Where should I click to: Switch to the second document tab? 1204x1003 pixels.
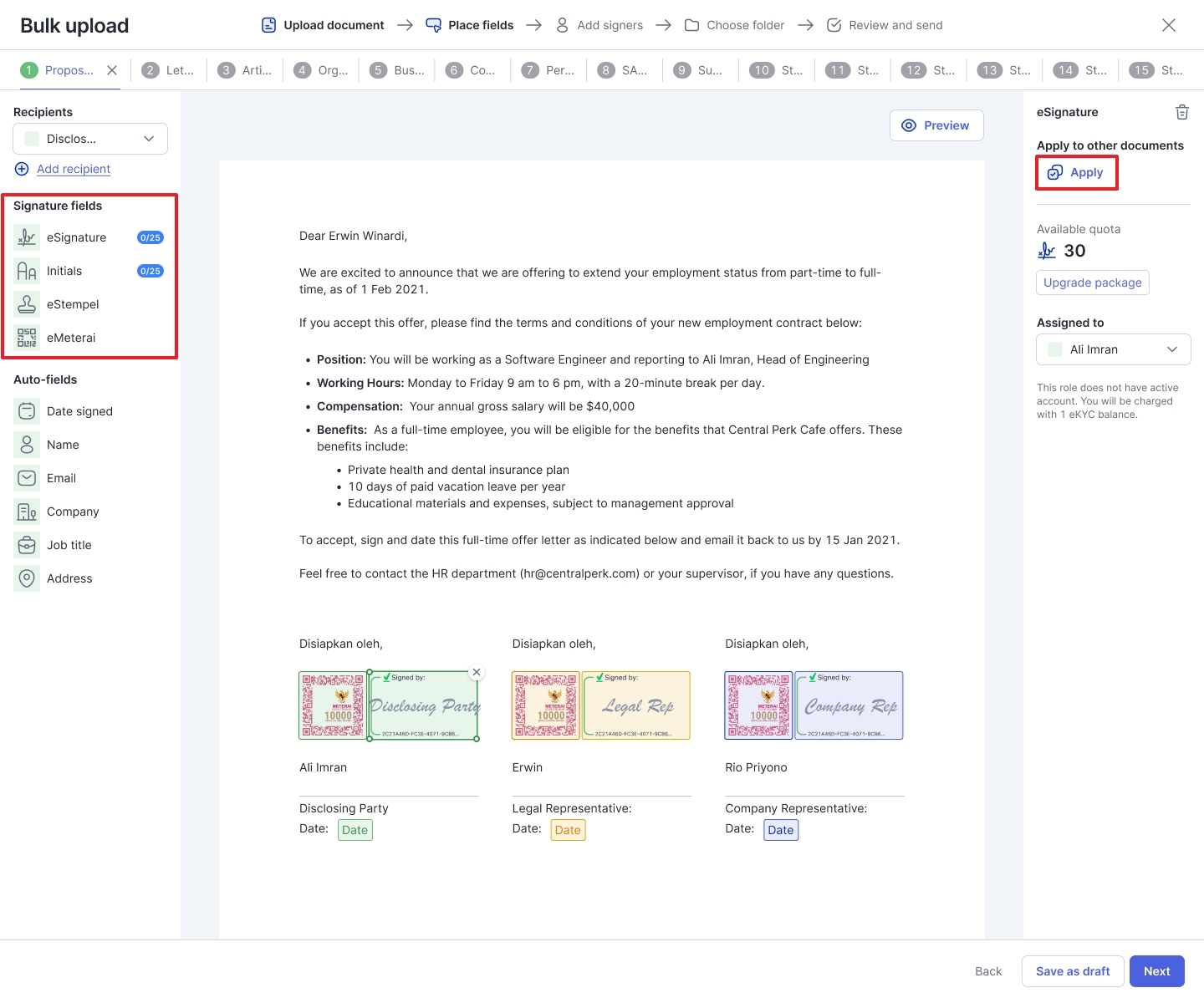(169, 70)
